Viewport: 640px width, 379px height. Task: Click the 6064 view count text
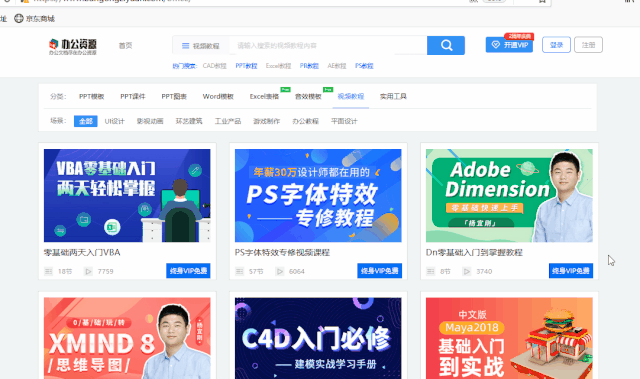click(296, 271)
